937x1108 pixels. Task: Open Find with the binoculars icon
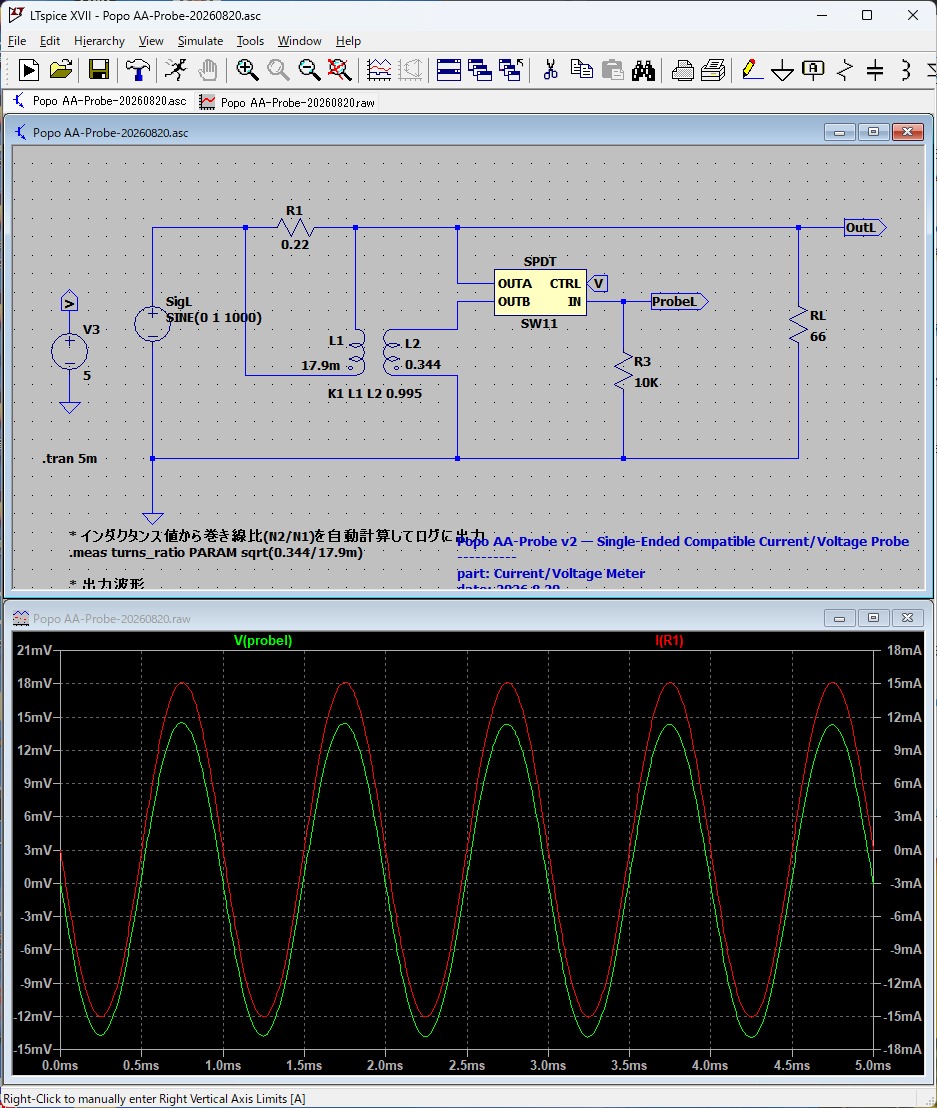[x=643, y=70]
